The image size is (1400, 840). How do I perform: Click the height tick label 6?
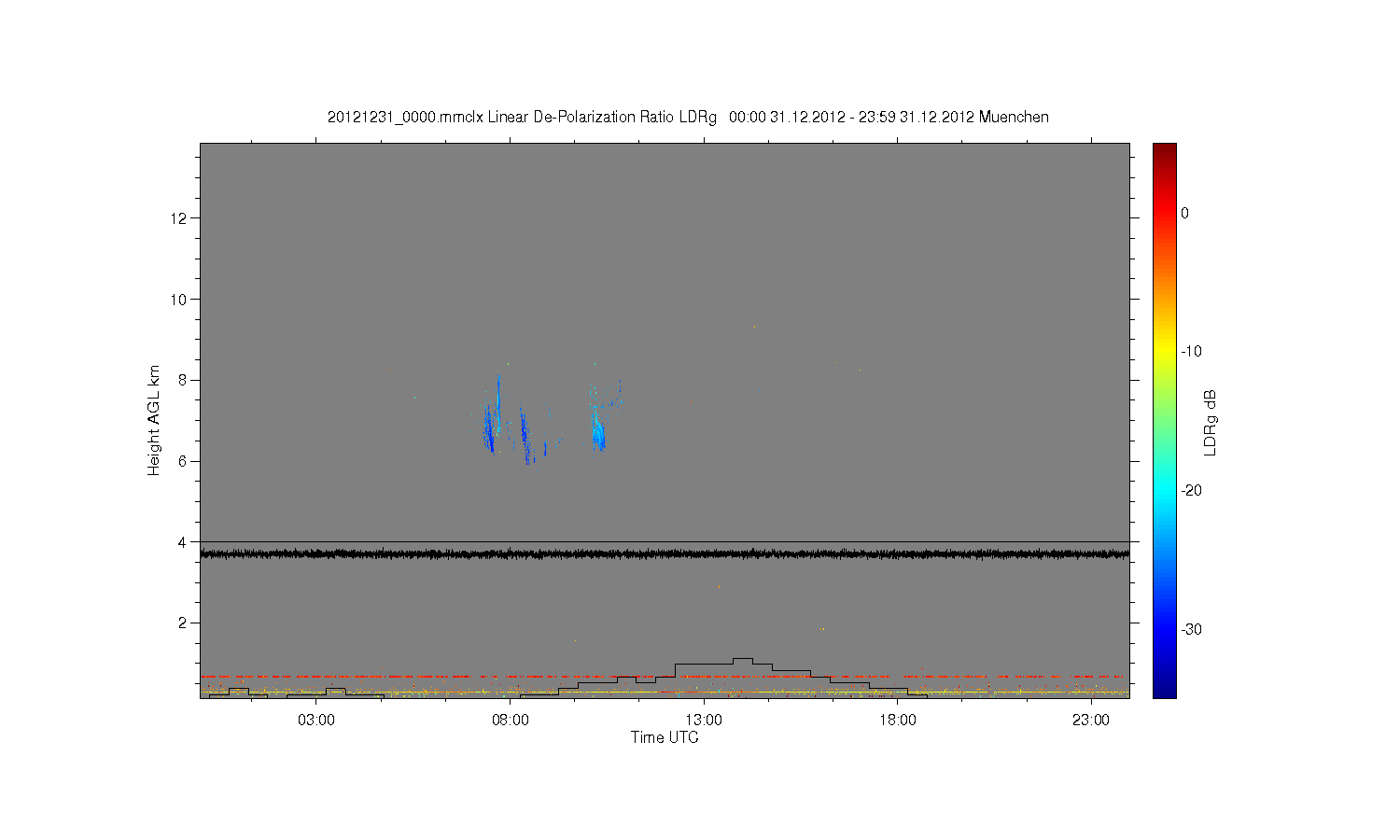point(183,461)
